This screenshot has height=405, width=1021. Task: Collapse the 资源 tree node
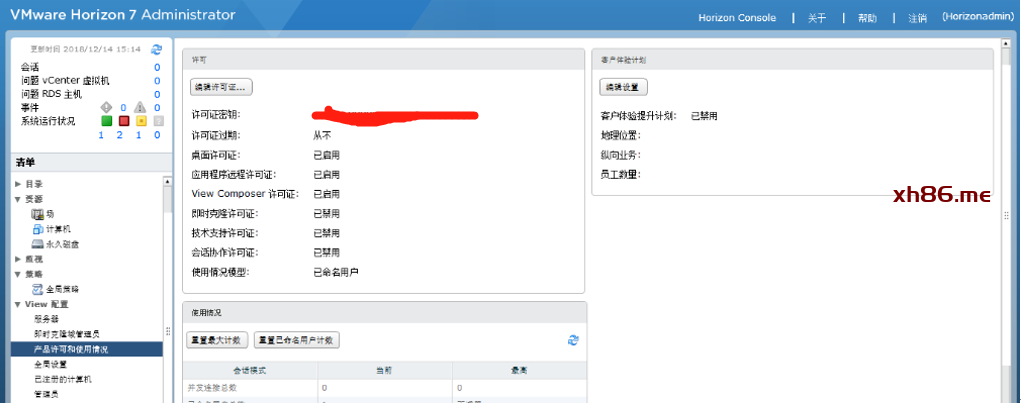point(17,199)
